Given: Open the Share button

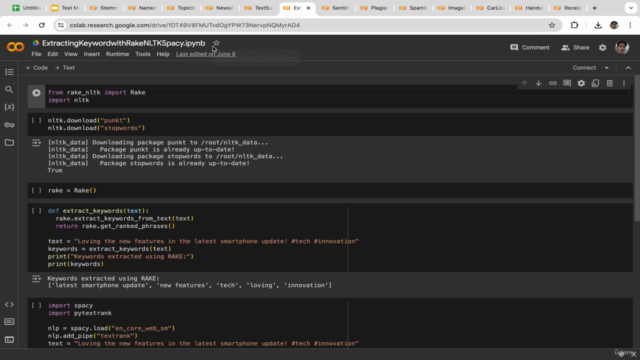Looking at the screenshot, I should click(575, 48).
